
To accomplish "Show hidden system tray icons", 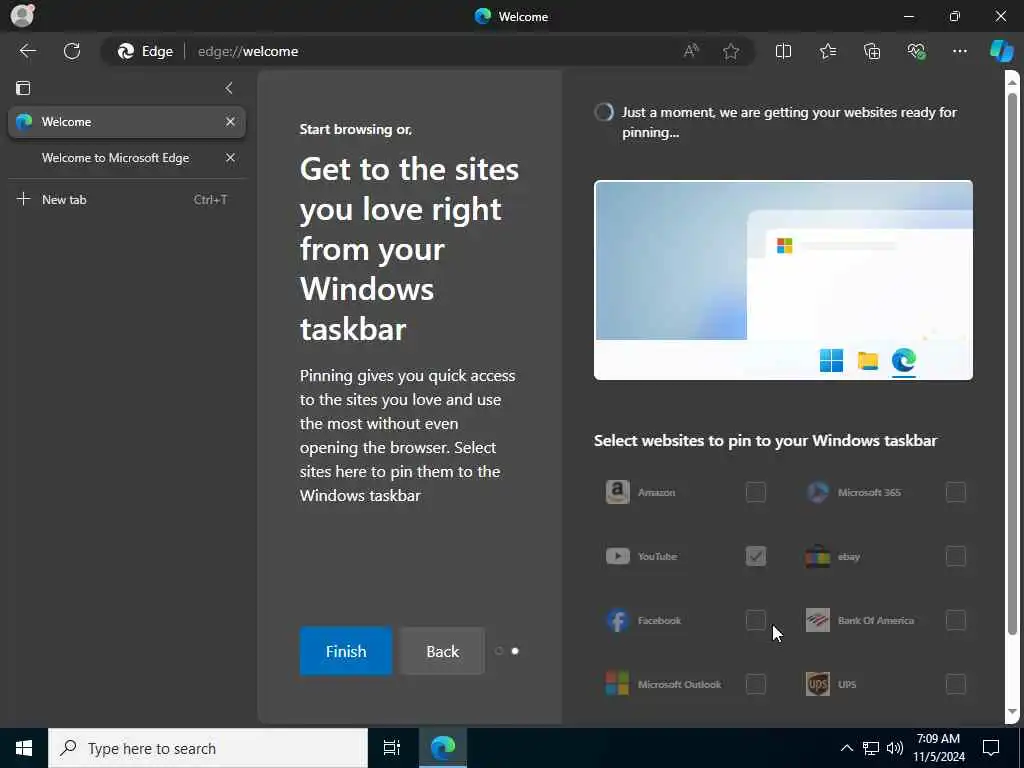I will coord(846,748).
